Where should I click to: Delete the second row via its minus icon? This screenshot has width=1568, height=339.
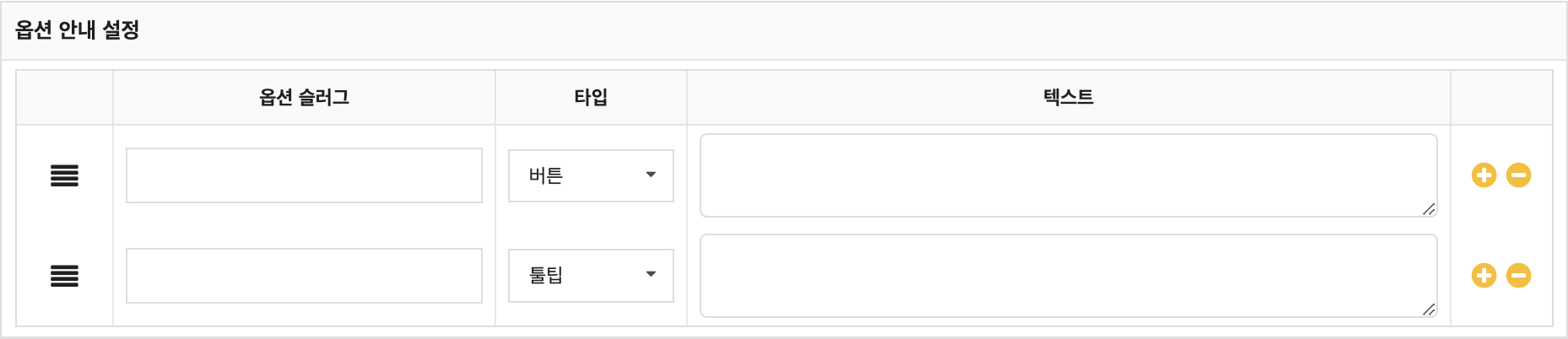[x=1518, y=276]
